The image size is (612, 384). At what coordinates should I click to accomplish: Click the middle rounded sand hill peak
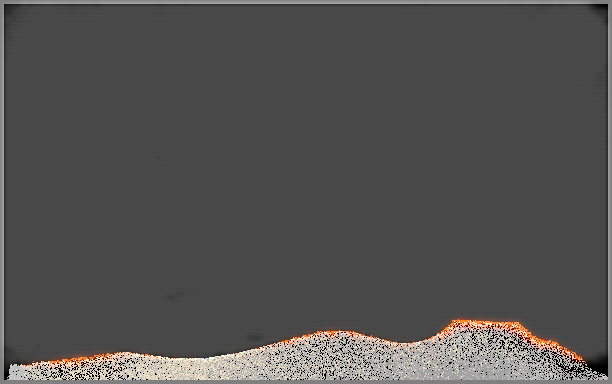(x=335, y=333)
